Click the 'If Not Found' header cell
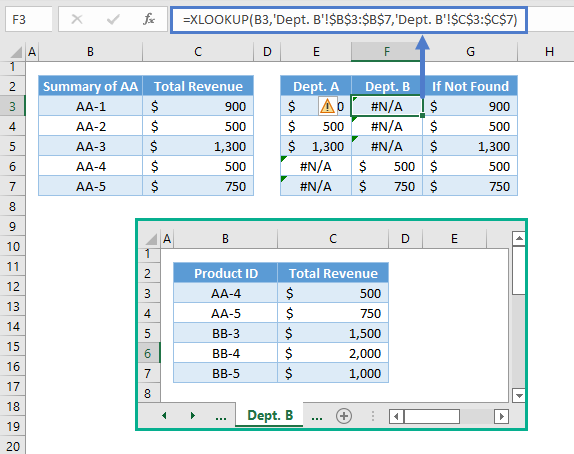The image size is (574, 454). (470, 86)
